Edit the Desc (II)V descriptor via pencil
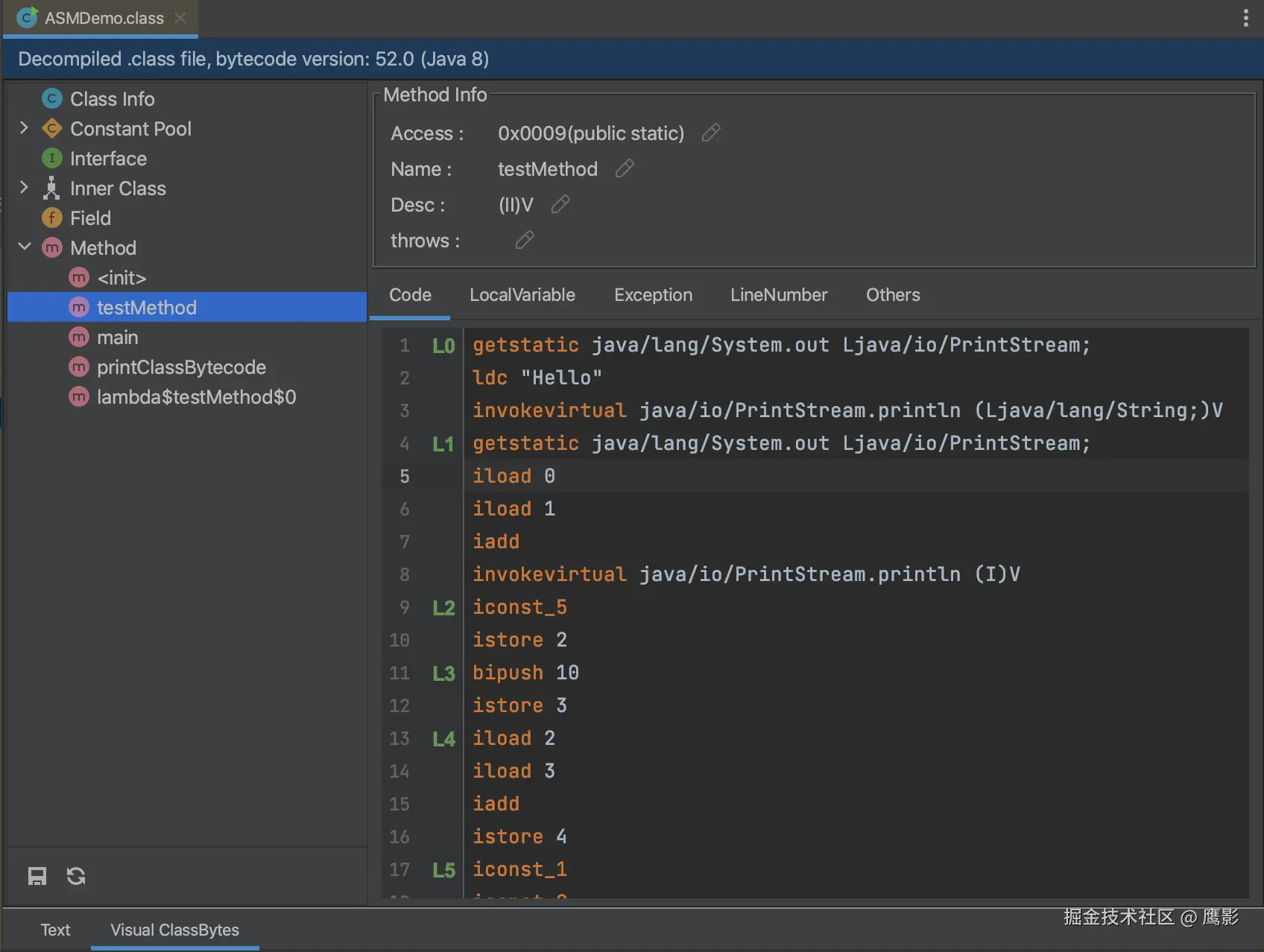 560,204
